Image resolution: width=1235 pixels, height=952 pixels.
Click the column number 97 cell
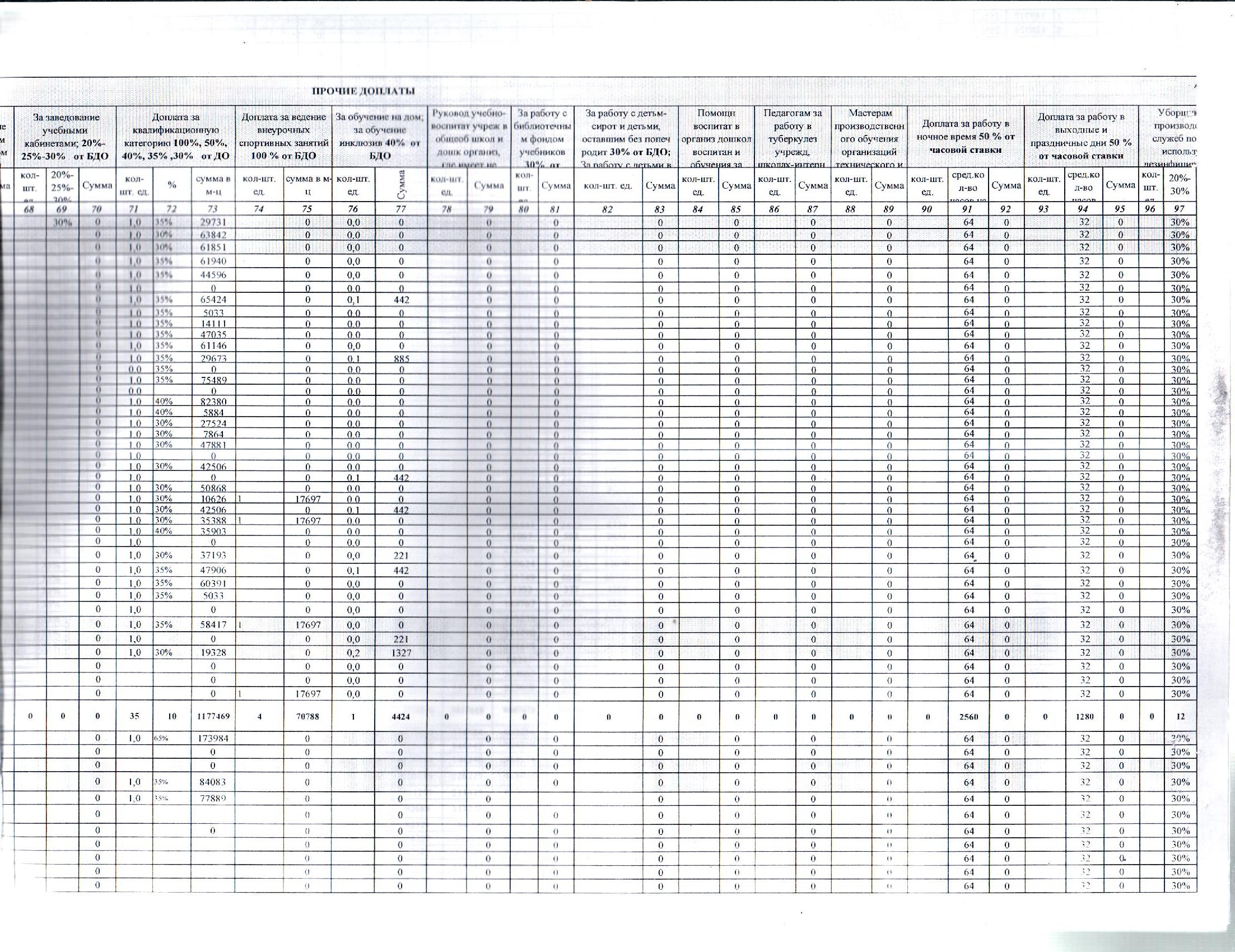pos(1181,209)
